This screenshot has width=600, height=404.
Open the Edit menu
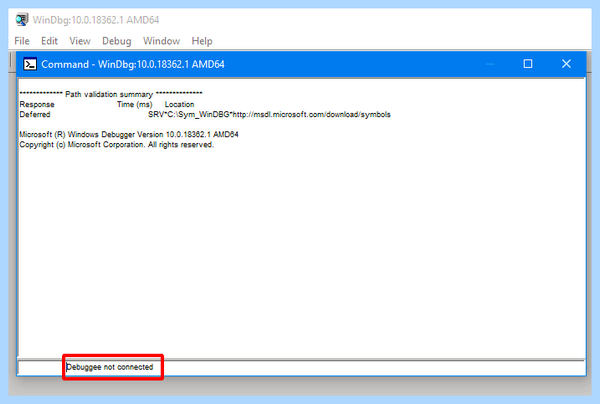coord(49,41)
